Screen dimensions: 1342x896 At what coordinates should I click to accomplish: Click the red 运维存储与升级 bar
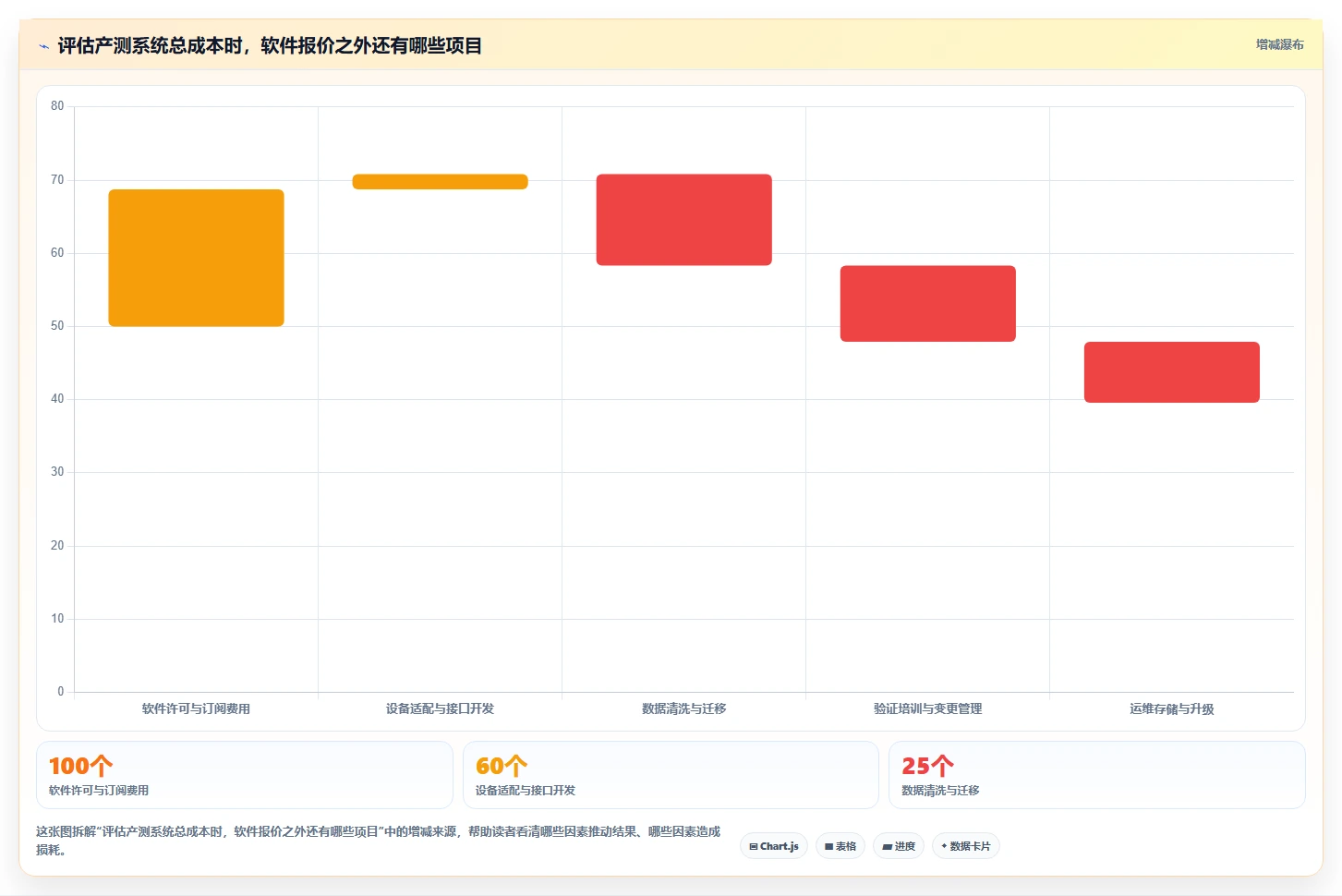pyautogui.click(x=1171, y=372)
